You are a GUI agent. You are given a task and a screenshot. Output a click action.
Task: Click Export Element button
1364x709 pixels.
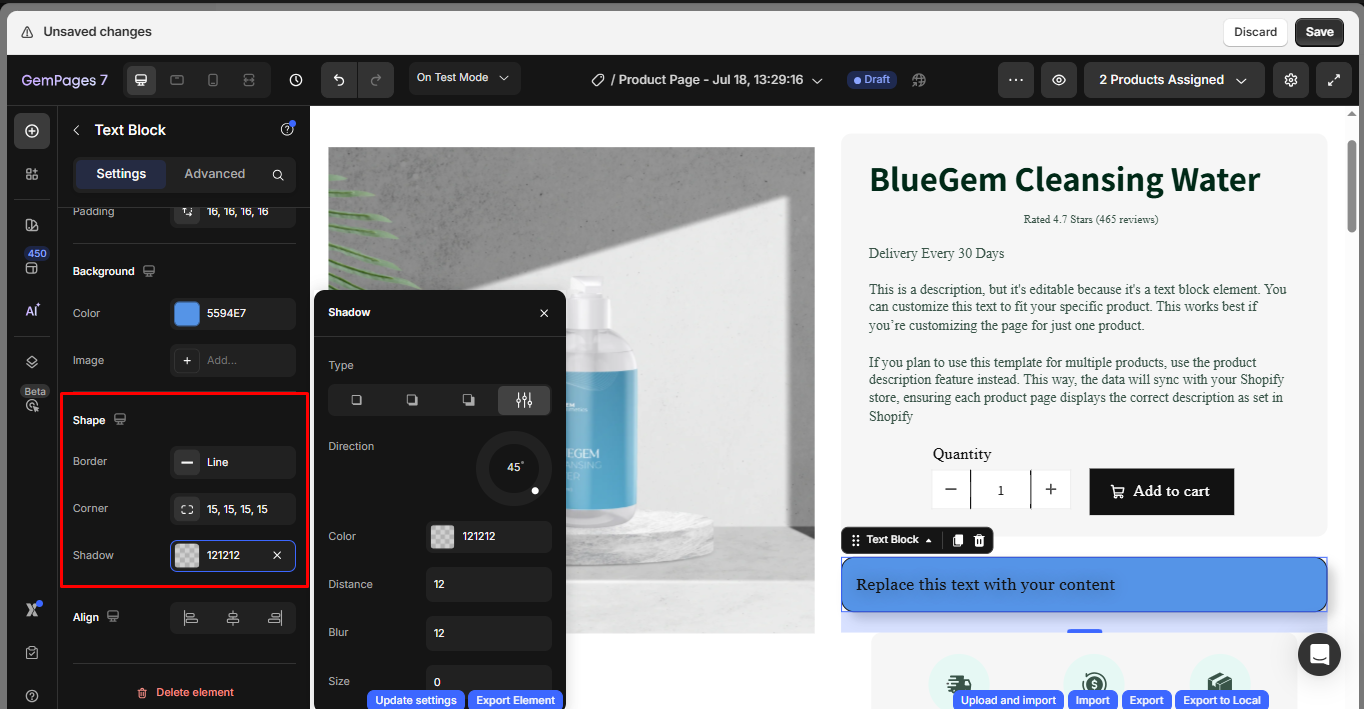tap(515, 700)
